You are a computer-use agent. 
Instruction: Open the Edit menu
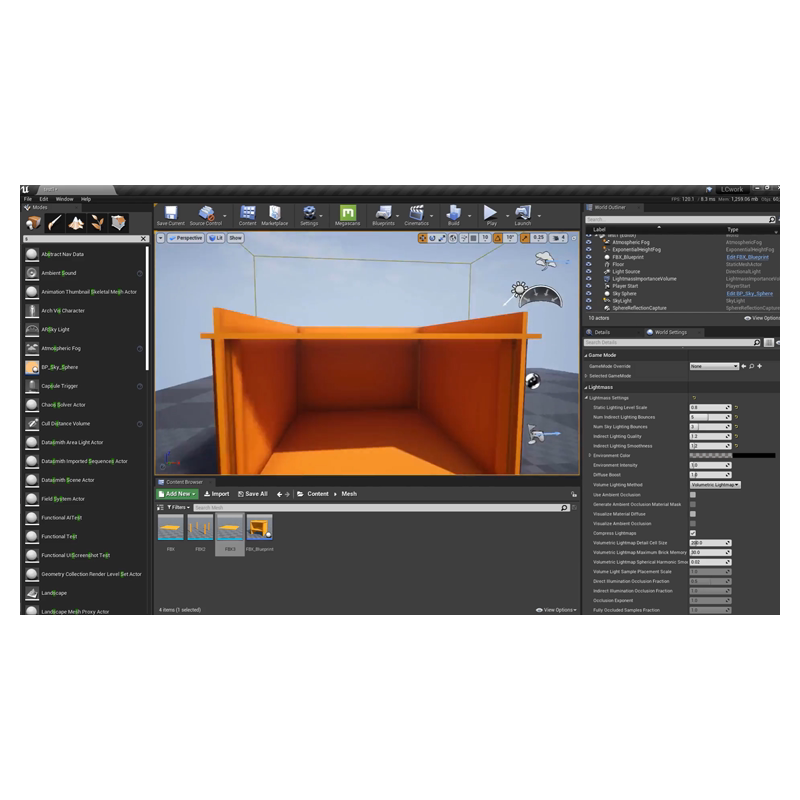coord(44,199)
